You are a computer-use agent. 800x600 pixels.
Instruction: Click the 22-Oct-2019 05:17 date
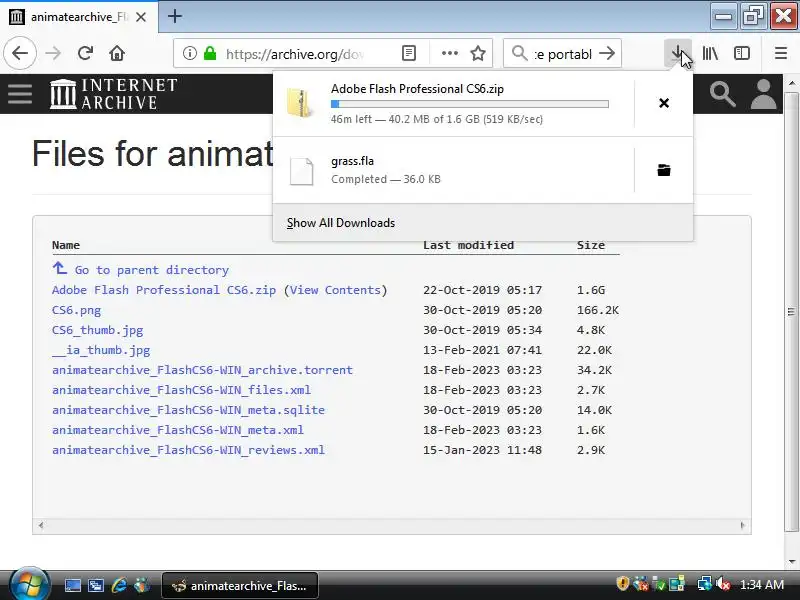click(482, 290)
